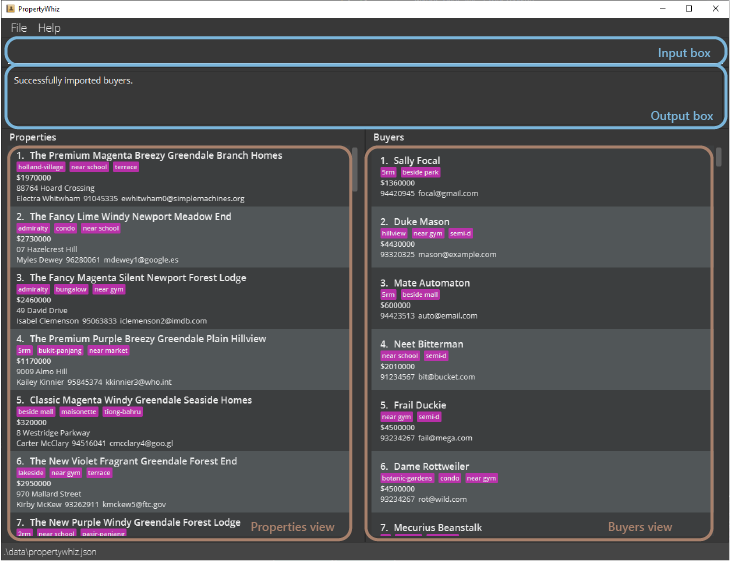The image size is (730, 561).
Task: Select property 'The Fancy Lime Windy Newport Meadow End'
Action: (x=179, y=237)
